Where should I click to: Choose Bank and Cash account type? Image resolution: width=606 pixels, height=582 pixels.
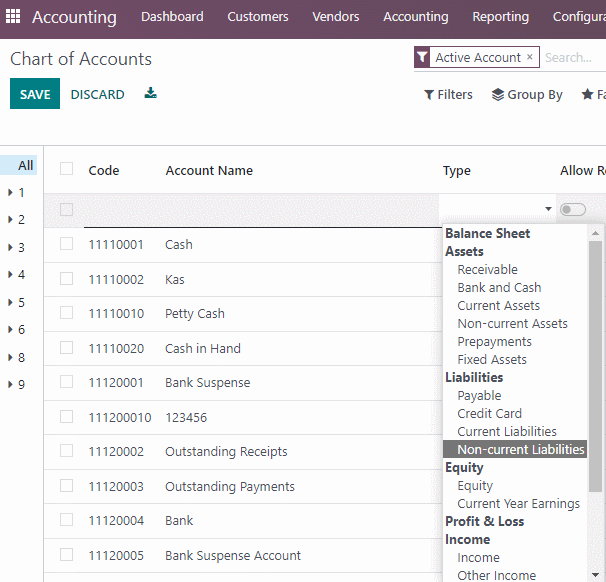click(x=499, y=288)
